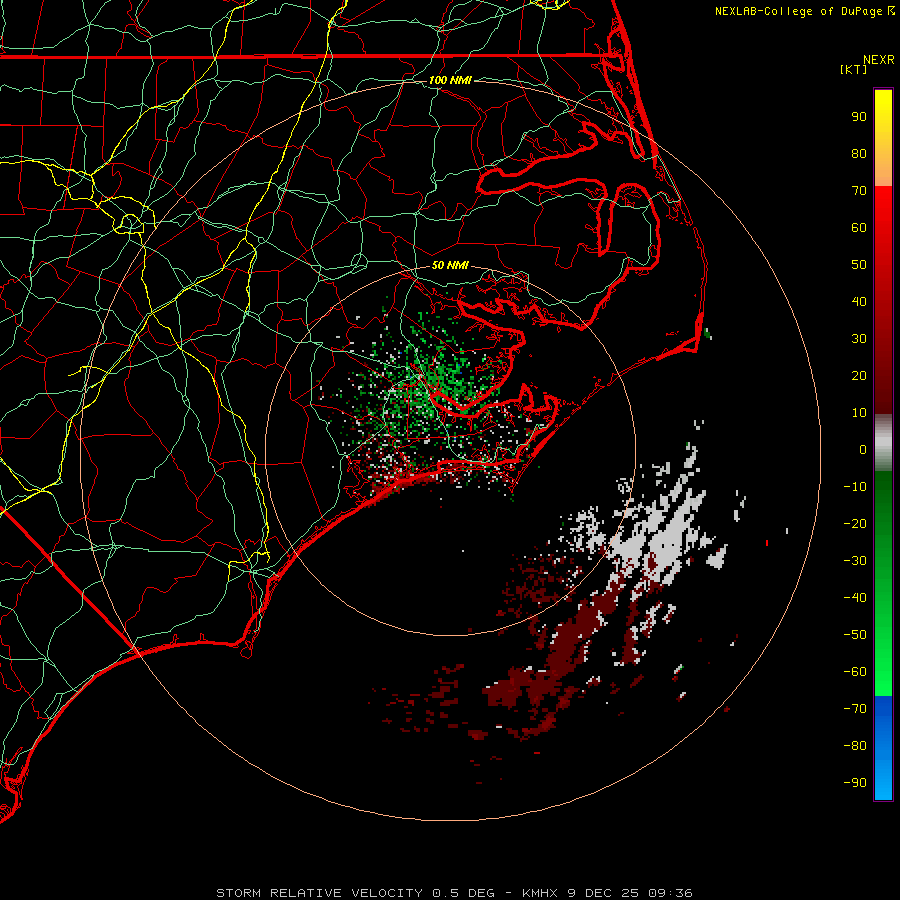Click the [KT] units label
The height and width of the screenshot is (900, 900).
[x=854, y=69]
